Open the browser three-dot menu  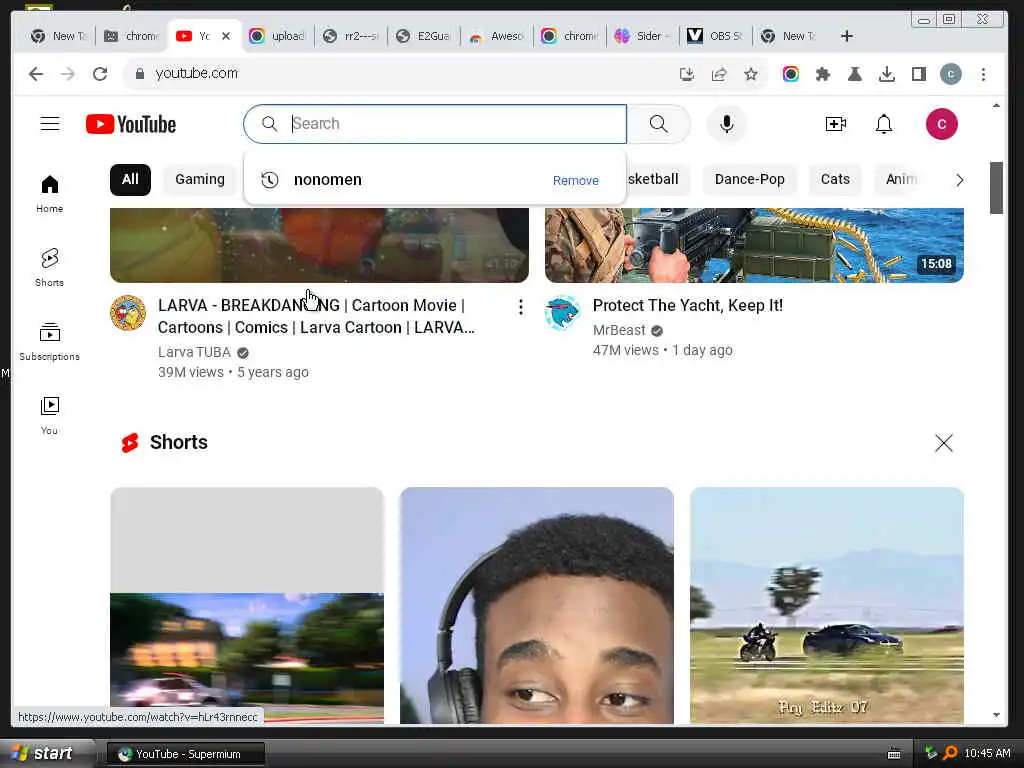click(983, 74)
